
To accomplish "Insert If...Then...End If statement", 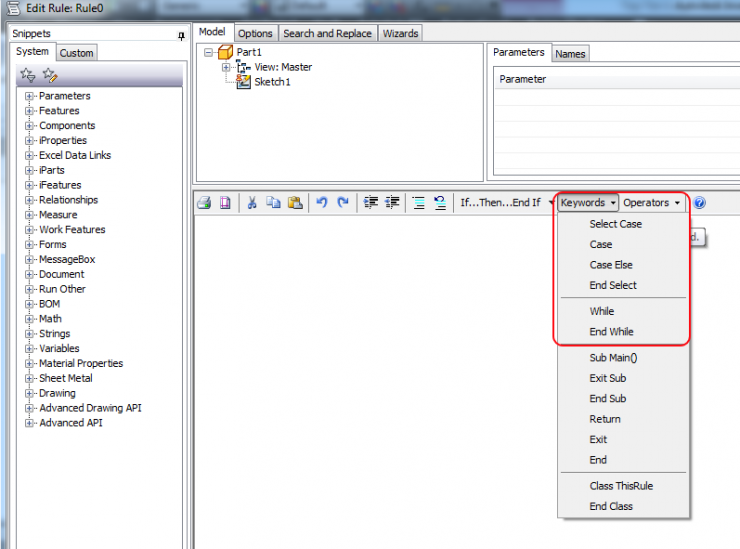I will [501, 203].
